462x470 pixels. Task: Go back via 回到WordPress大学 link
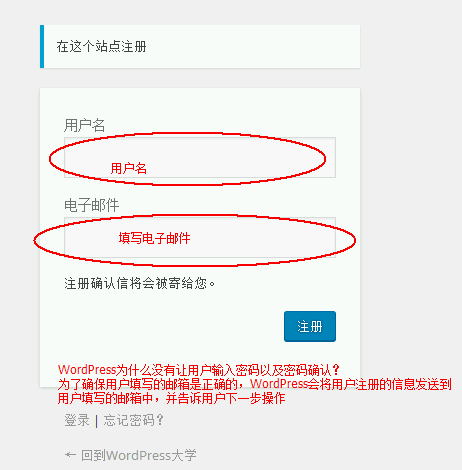click(x=139, y=455)
